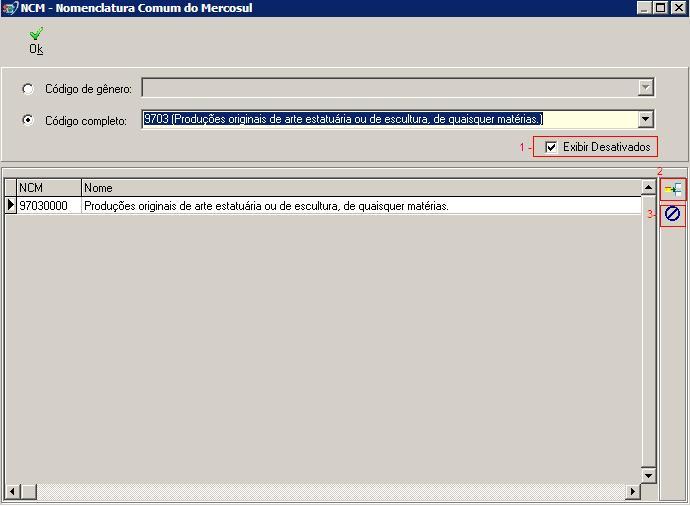Image resolution: width=690 pixels, height=507 pixels.
Task: Uncheck the Exibir Desativados checkbox
Action: click(551, 147)
